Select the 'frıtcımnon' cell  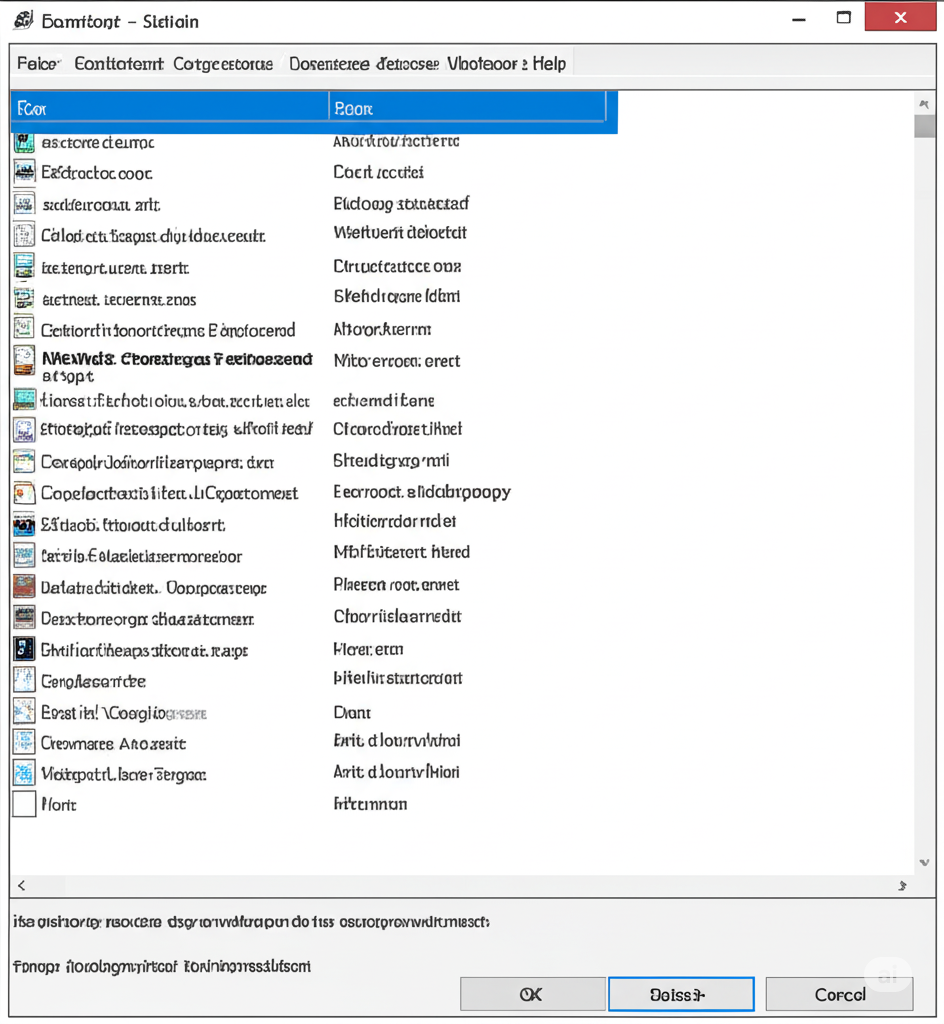tap(370, 804)
